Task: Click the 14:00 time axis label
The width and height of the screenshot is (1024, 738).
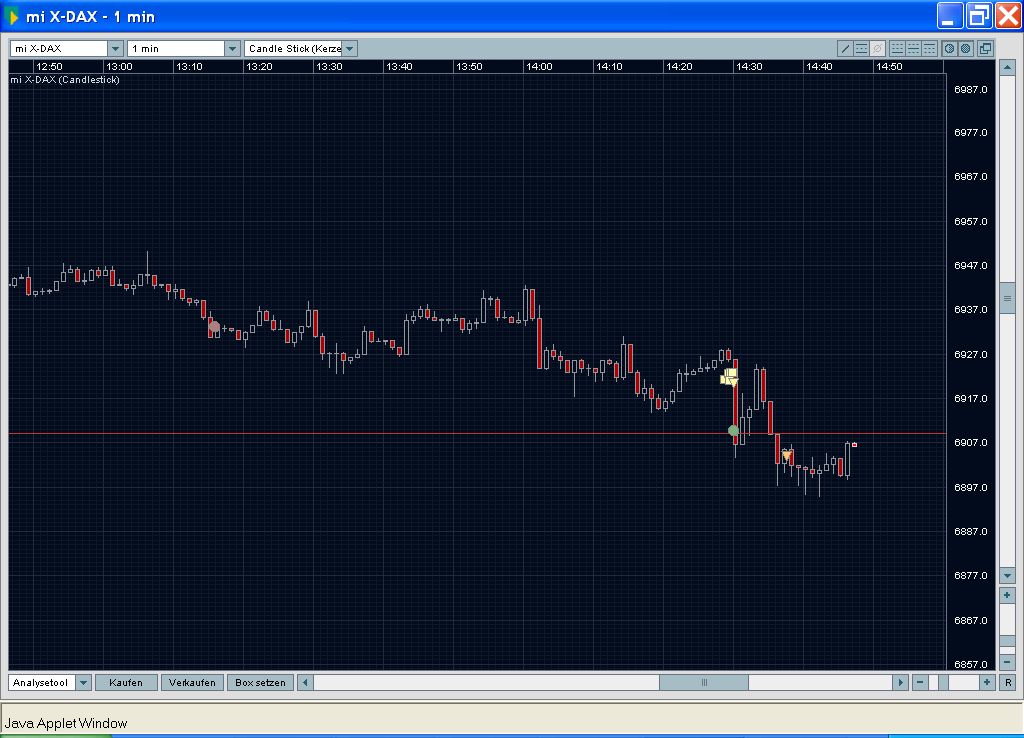Action: (539, 67)
